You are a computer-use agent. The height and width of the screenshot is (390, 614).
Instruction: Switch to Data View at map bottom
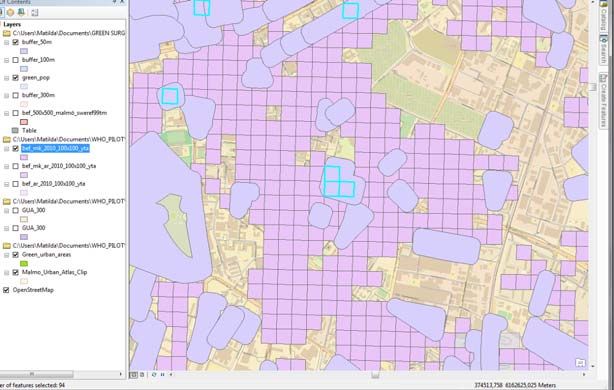pos(134,375)
